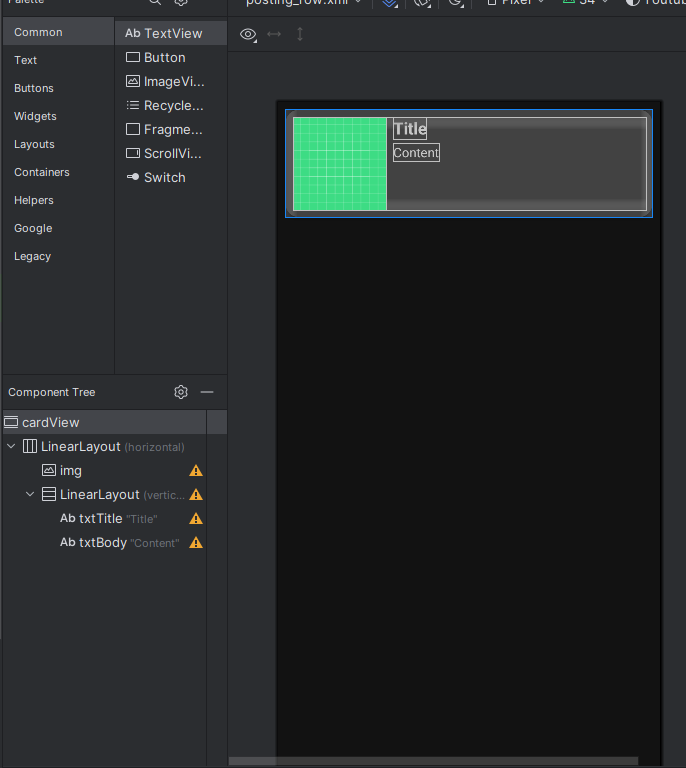
Task: Open the view options eye icon
Action: 248,35
